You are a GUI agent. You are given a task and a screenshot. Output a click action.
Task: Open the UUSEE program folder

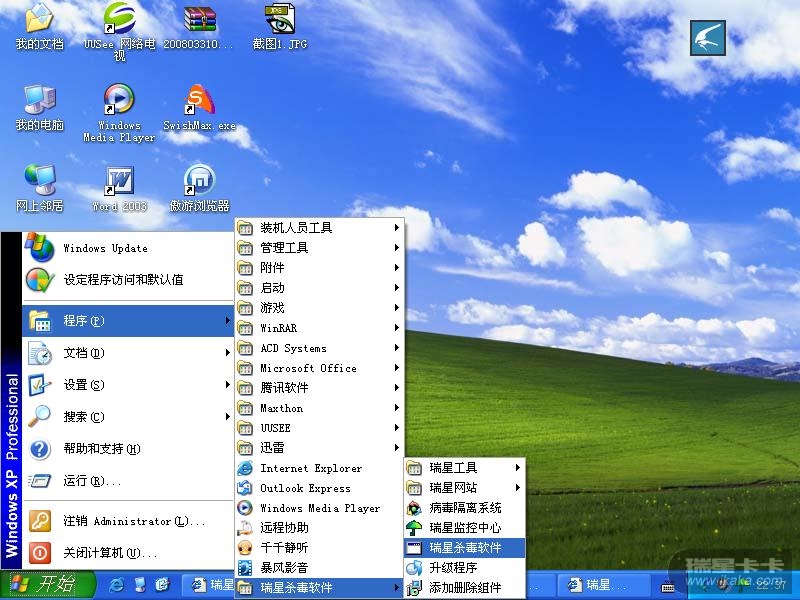pos(319,428)
